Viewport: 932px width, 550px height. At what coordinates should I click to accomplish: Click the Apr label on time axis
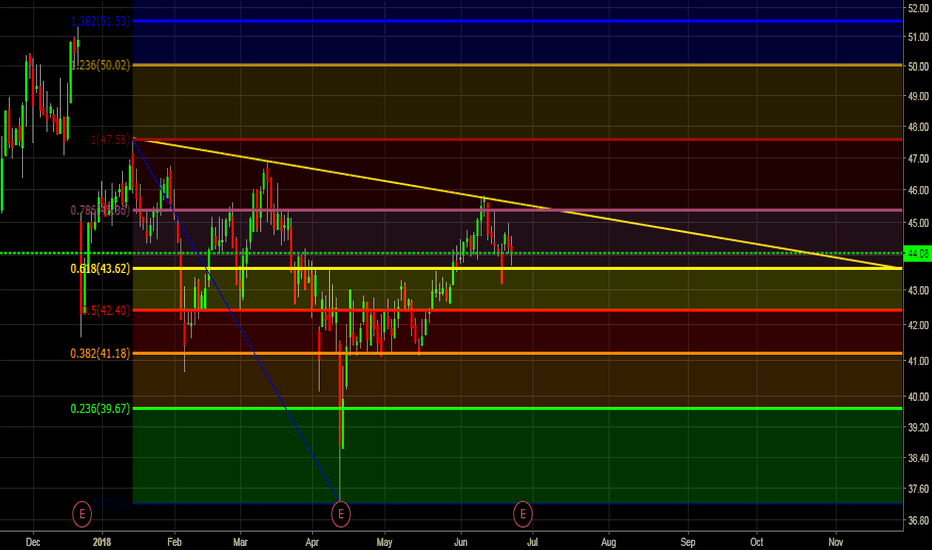coord(312,542)
